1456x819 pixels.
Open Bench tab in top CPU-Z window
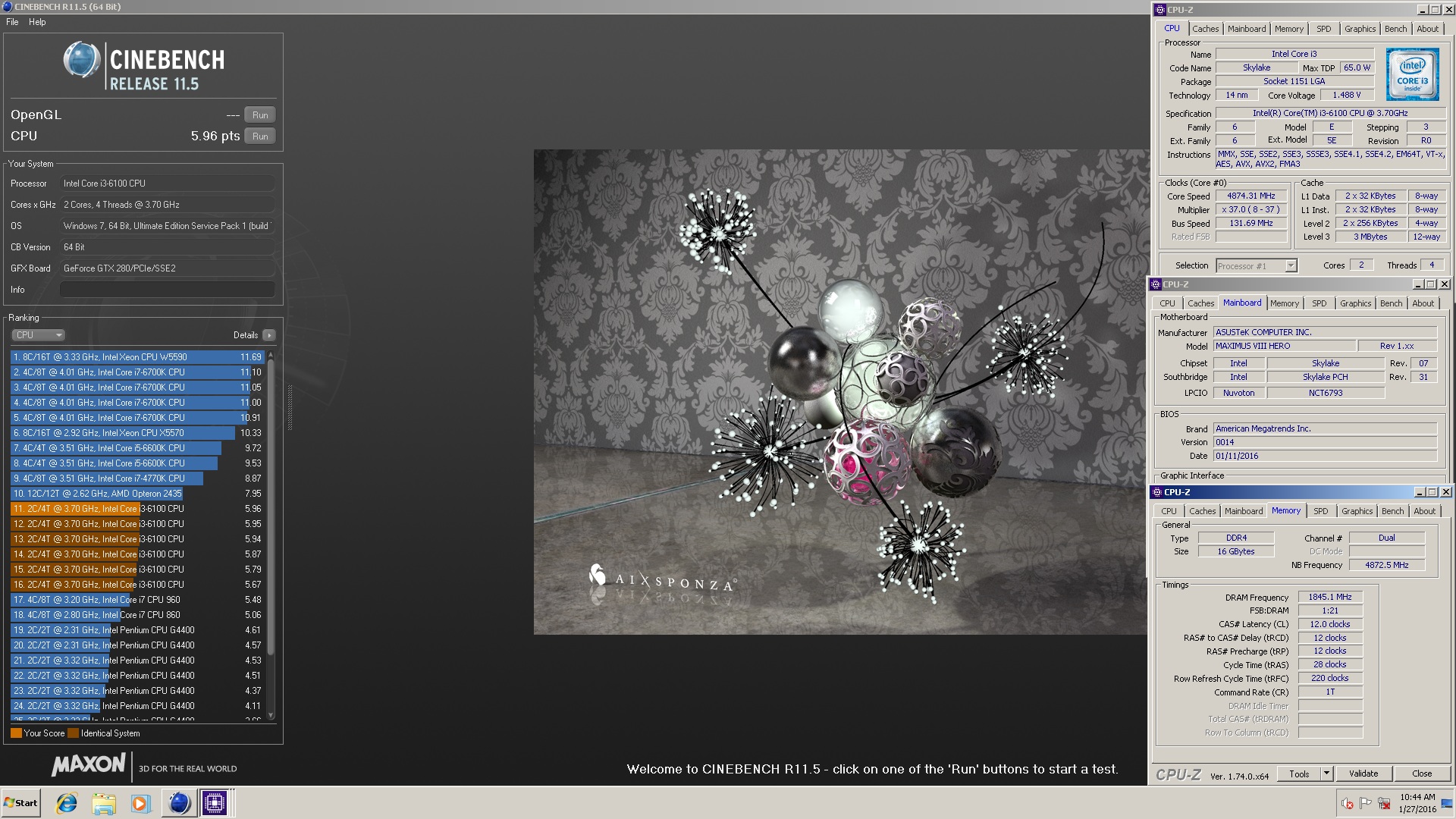tap(1396, 29)
